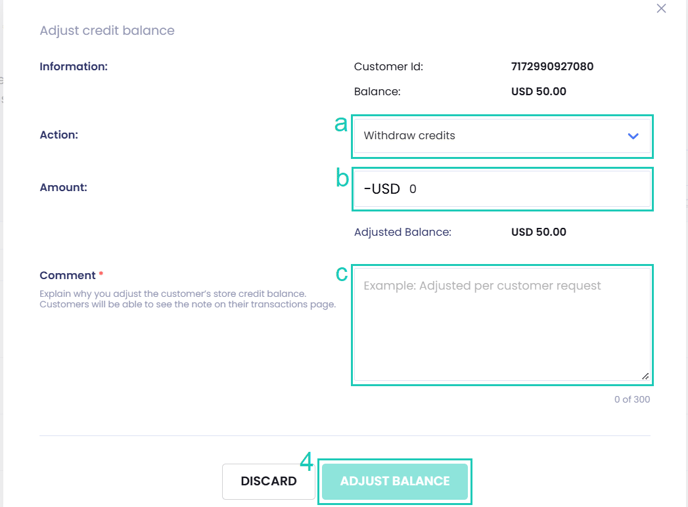Grab the Comment box resize handle
Viewport: 688px width, 507px height.
644,376
